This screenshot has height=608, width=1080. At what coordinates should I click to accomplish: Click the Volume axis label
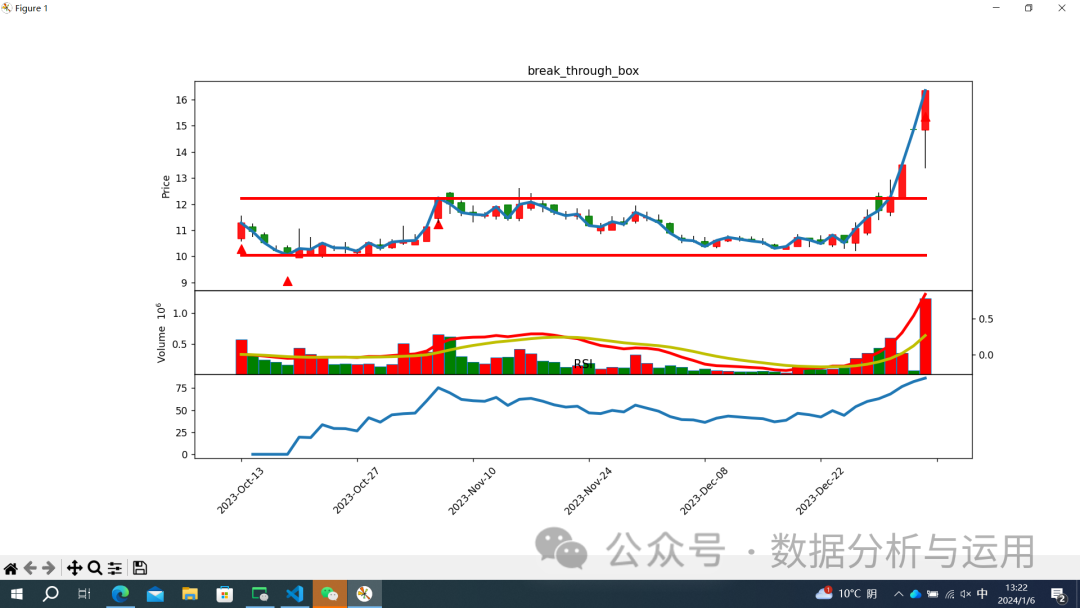click(x=161, y=333)
